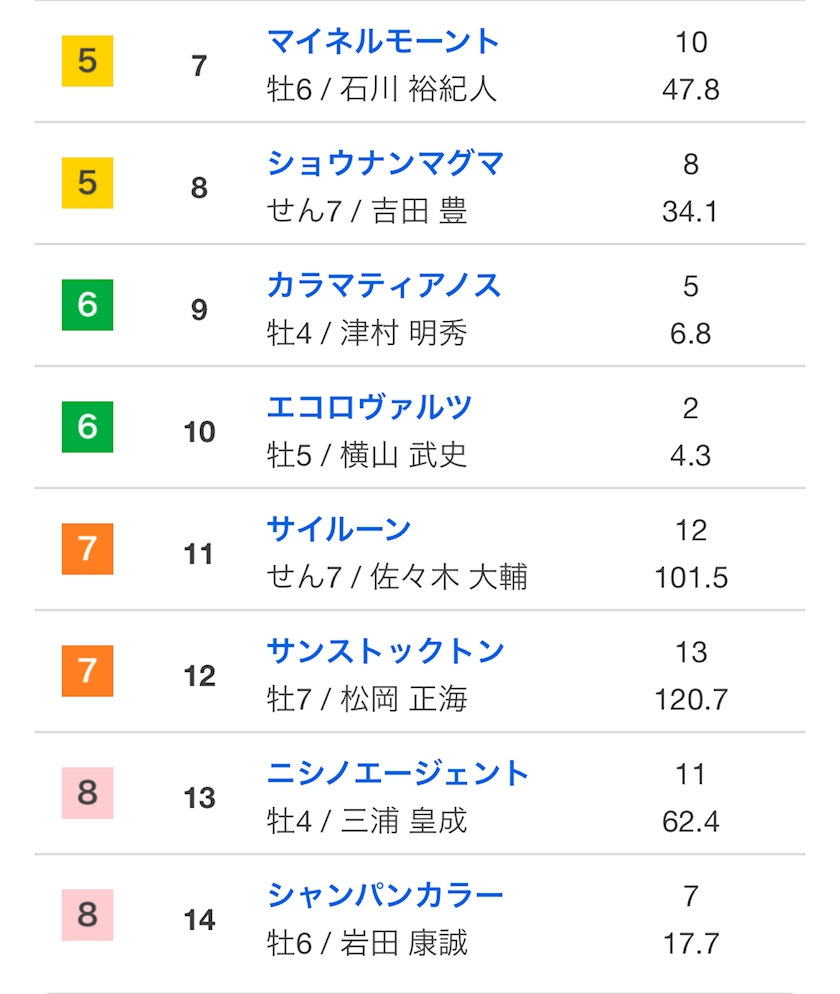The image size is (840, 994).
Task: Select orange frame 7 badge beside horse number 11
Action: [x=87, y=549]
